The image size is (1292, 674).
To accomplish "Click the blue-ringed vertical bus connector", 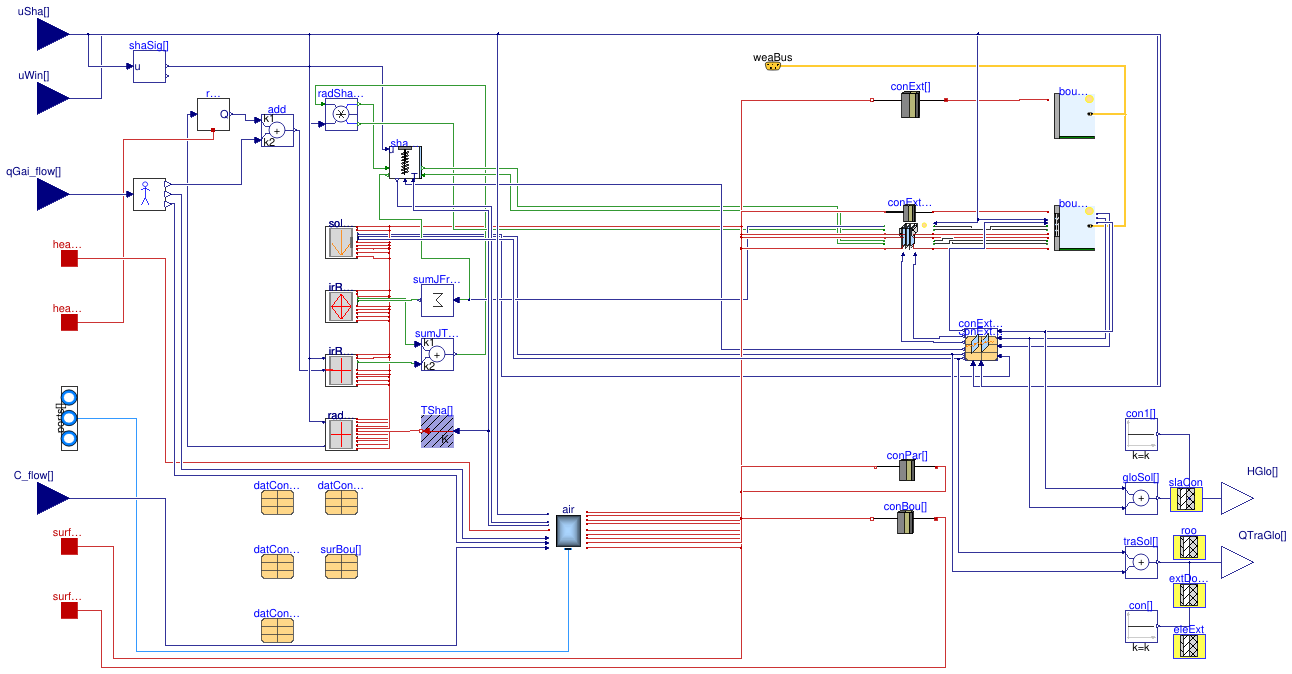I will click(69, 418).
